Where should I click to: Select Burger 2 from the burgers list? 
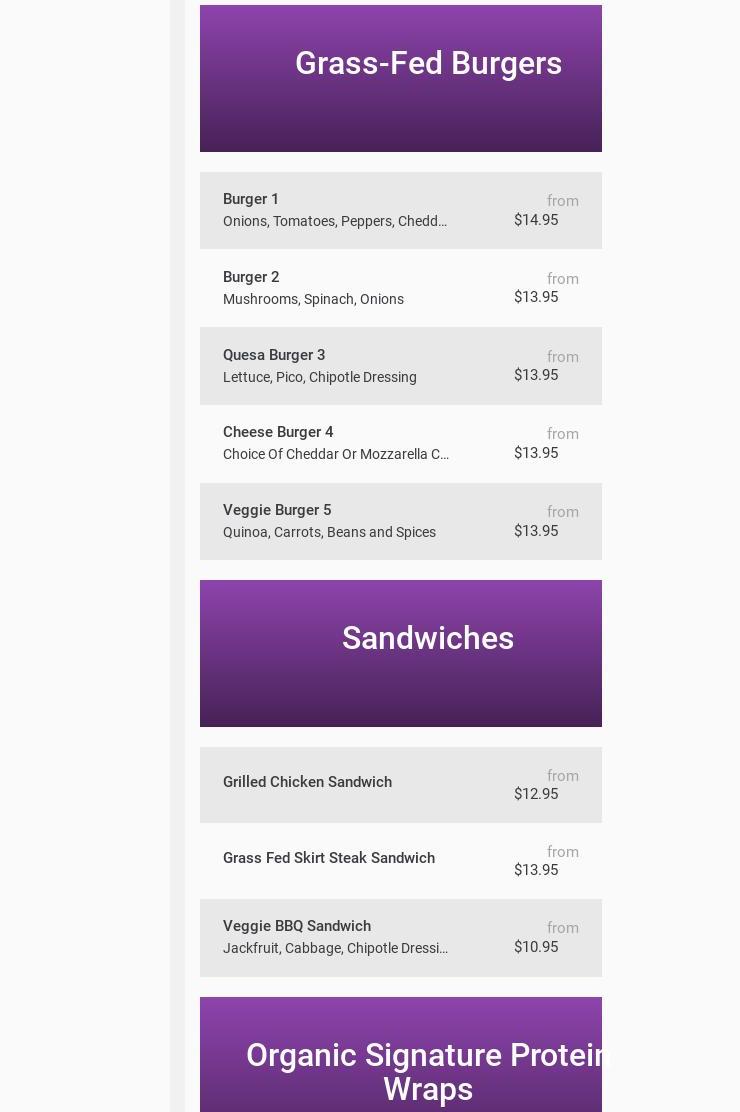pos(251,277)
